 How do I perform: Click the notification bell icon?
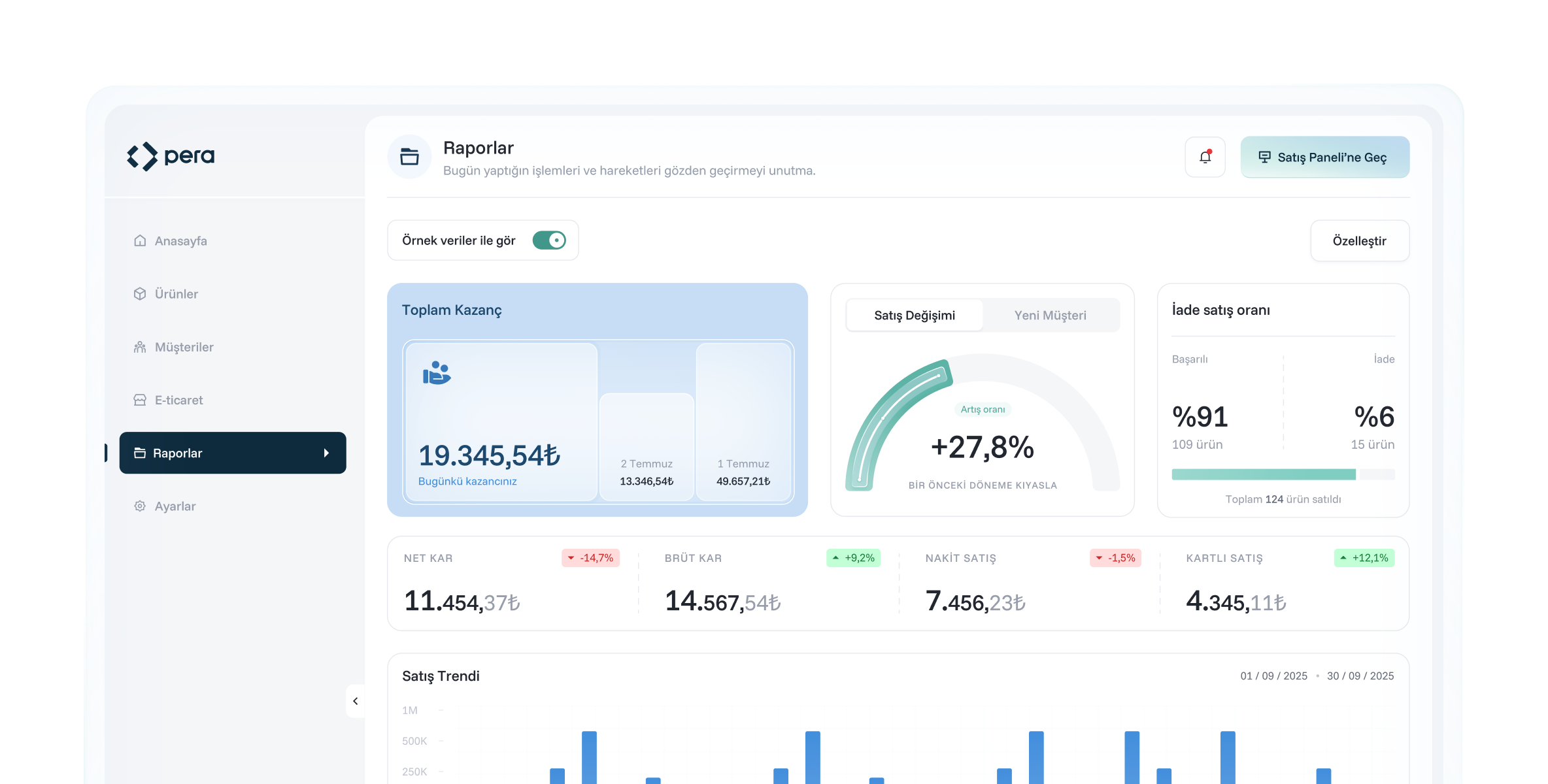click(x=1205, y=157)
